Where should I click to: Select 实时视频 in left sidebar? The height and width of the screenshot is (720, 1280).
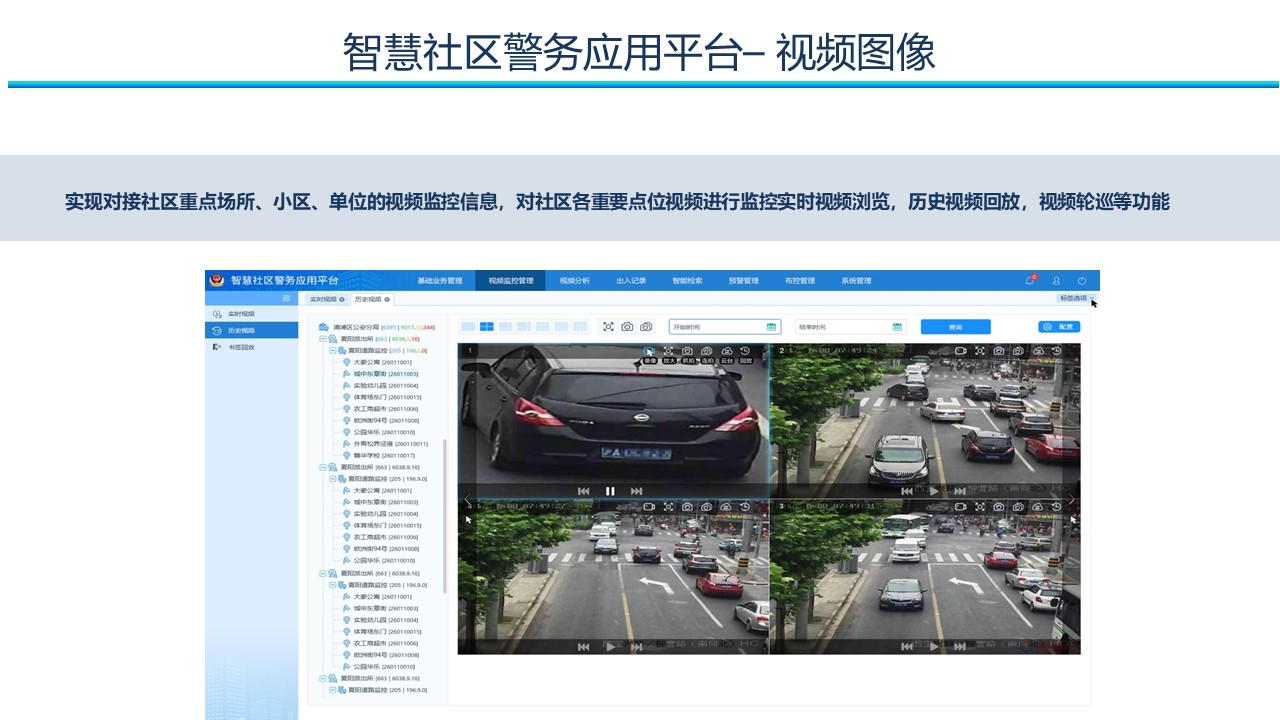point(251,314)
